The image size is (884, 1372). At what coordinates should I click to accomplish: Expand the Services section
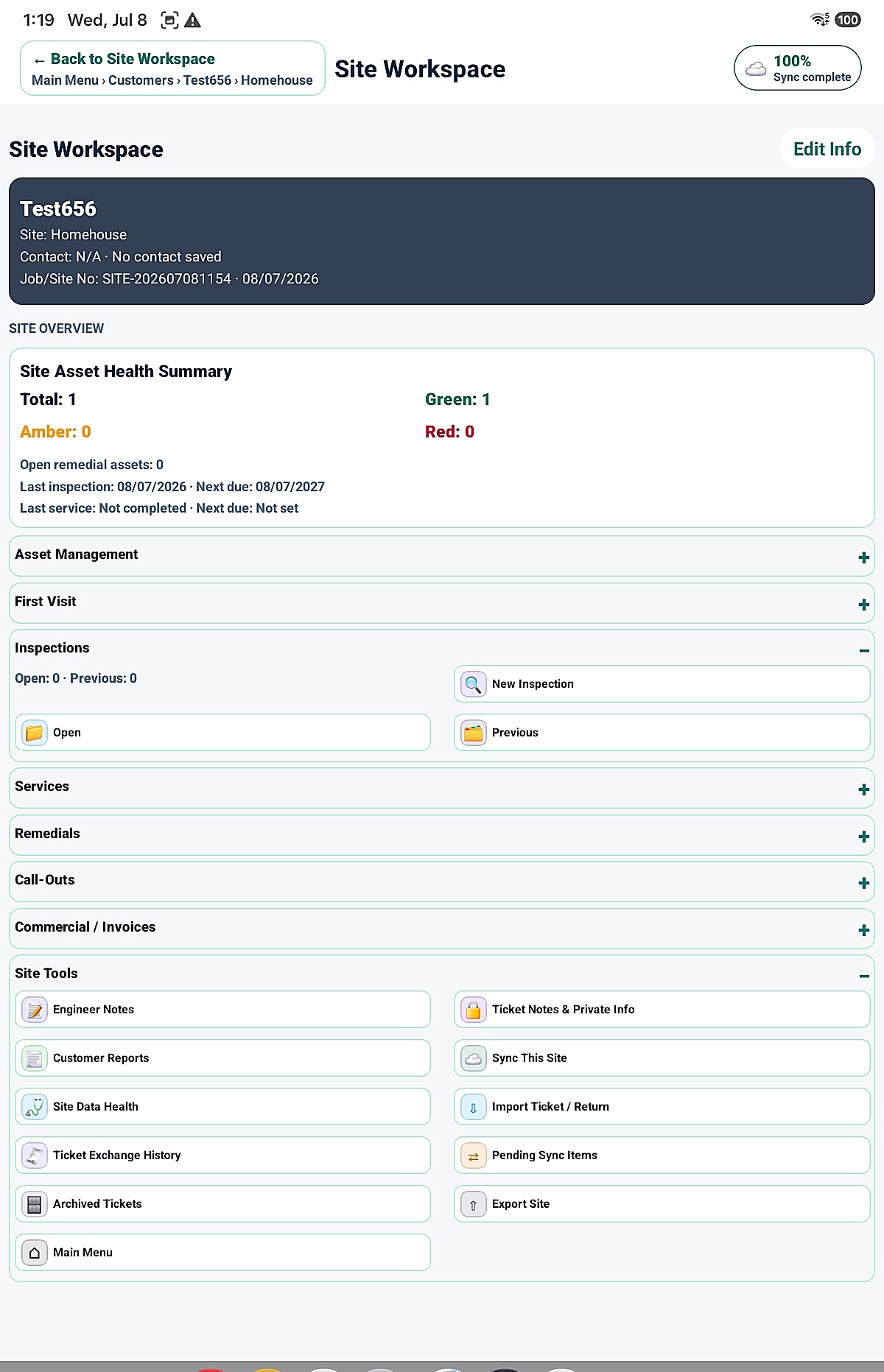pos(863,789)
